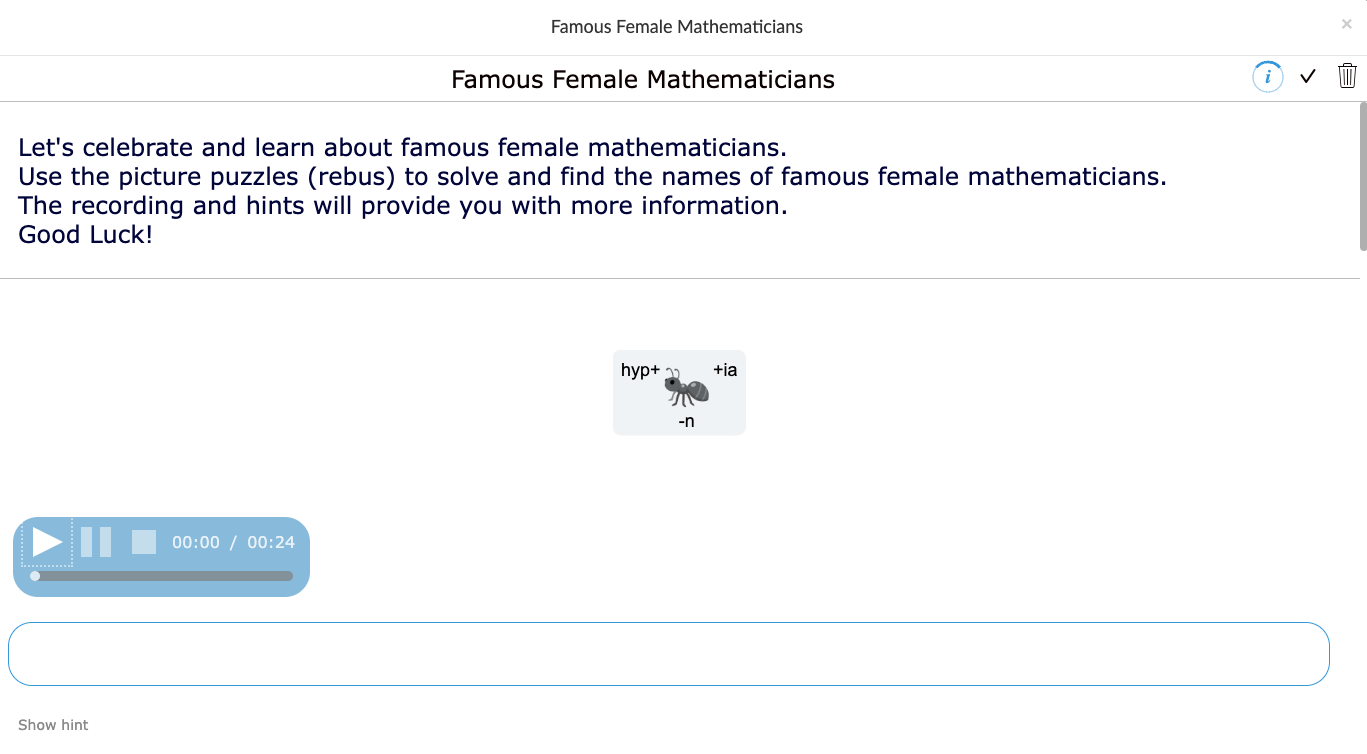Reveal extra details with the circular info badge

point(1267,76)
